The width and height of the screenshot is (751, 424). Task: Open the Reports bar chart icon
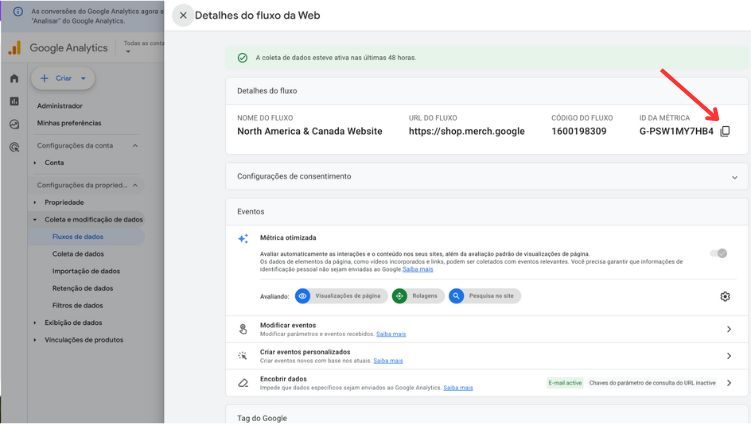pyautogui.click(x=14, y=101)
